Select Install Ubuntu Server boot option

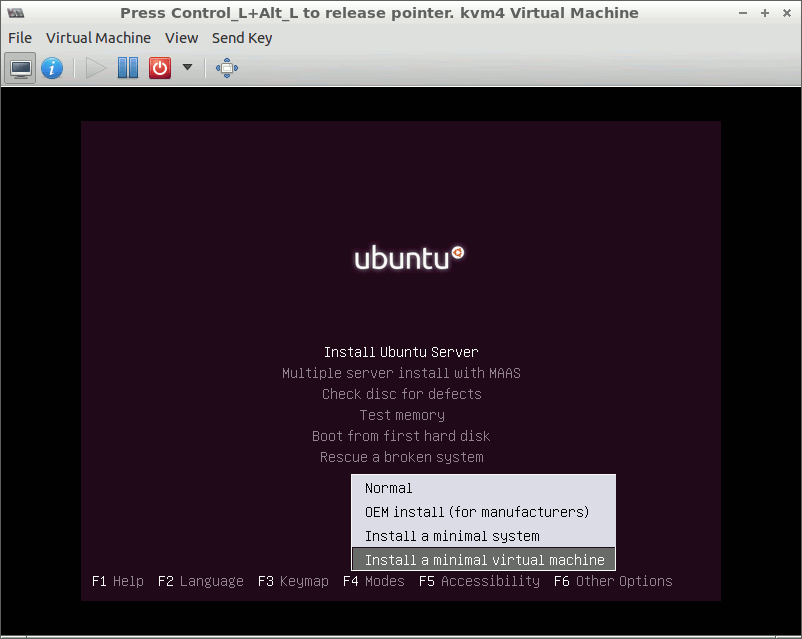(x=401, y=352)
